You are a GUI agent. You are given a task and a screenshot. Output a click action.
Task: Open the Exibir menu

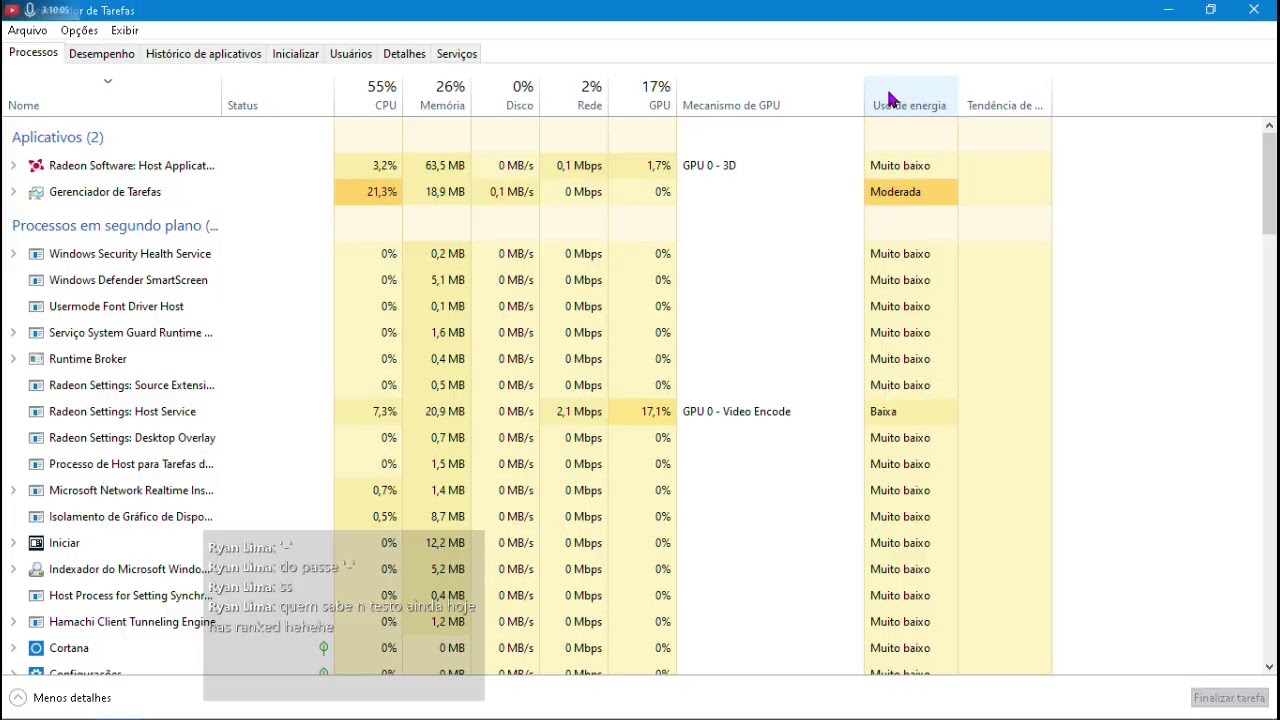[125, 31]
